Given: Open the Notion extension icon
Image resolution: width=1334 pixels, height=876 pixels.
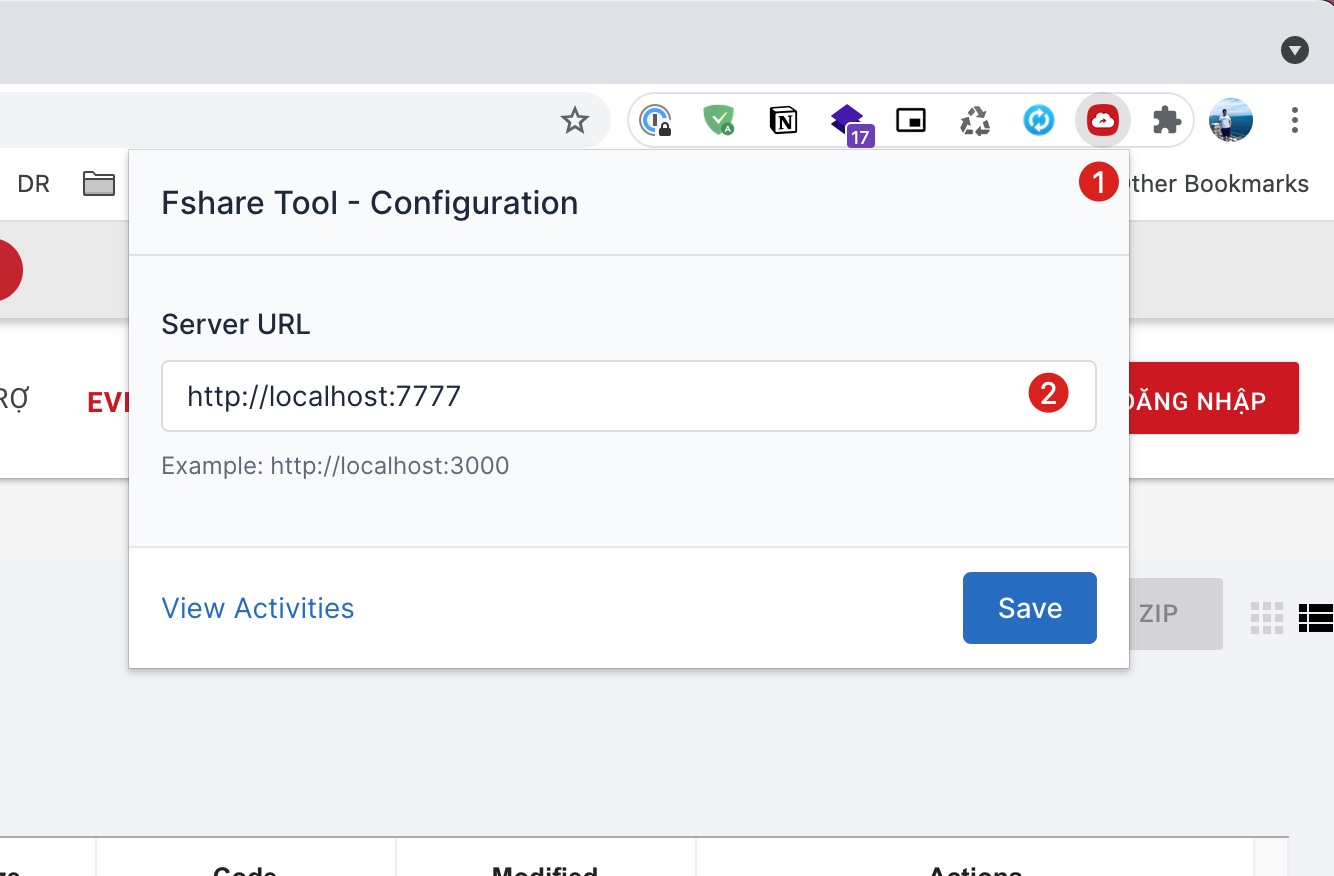Looking at the screenshot, I should (x=783, y=121).
